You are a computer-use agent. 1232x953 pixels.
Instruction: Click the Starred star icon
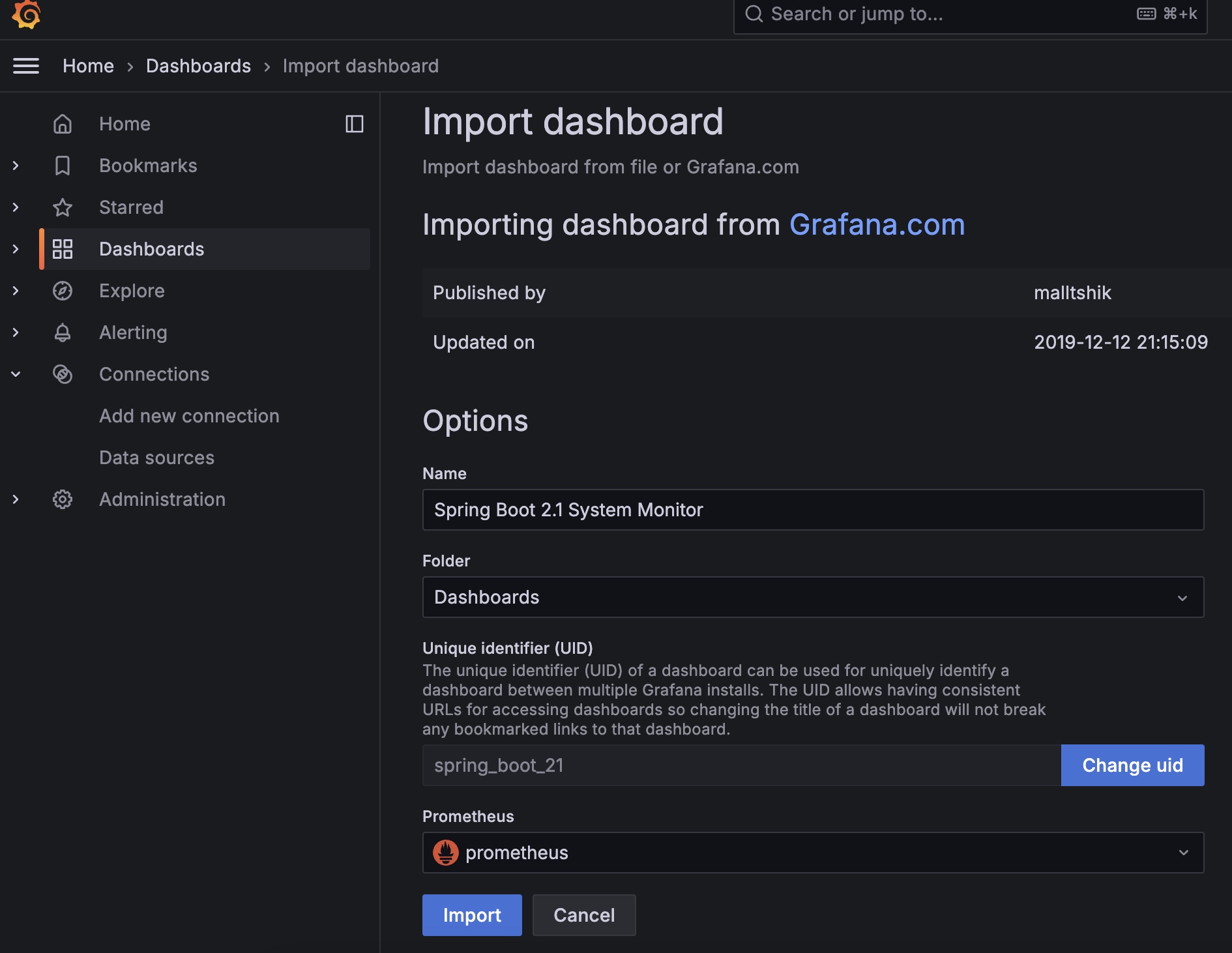[x=63, y=207]
